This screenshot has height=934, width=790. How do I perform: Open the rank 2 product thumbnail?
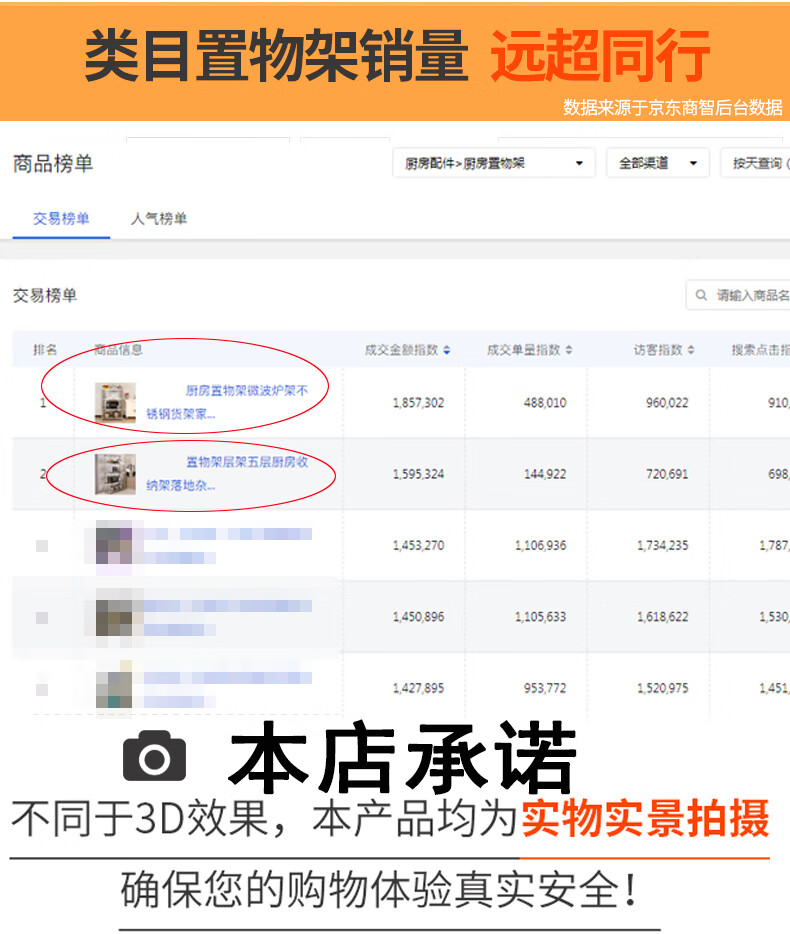tap(115, 474)
